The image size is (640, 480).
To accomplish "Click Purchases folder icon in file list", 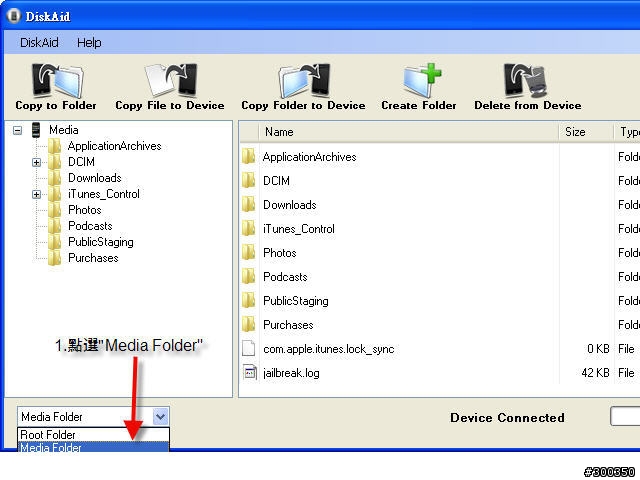I will coord(249,325).
